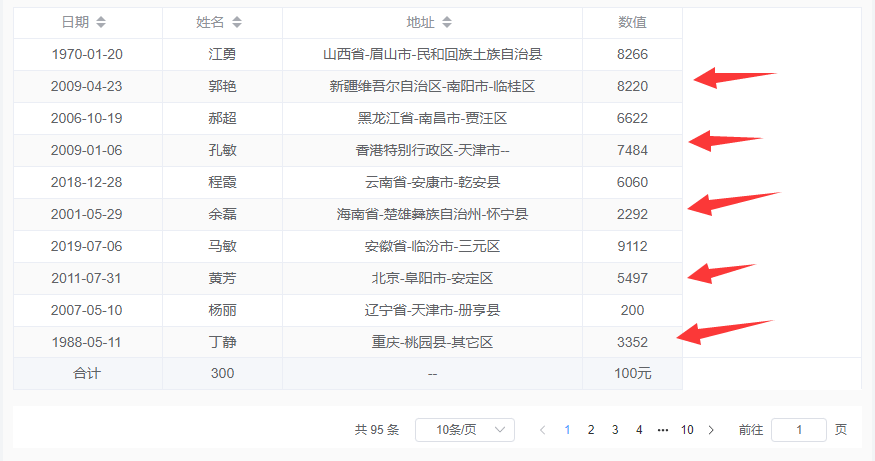This screenshot has width=875, height=461.
Task: Focus the 前往 page number input
Action: click(x=799, y=430)
